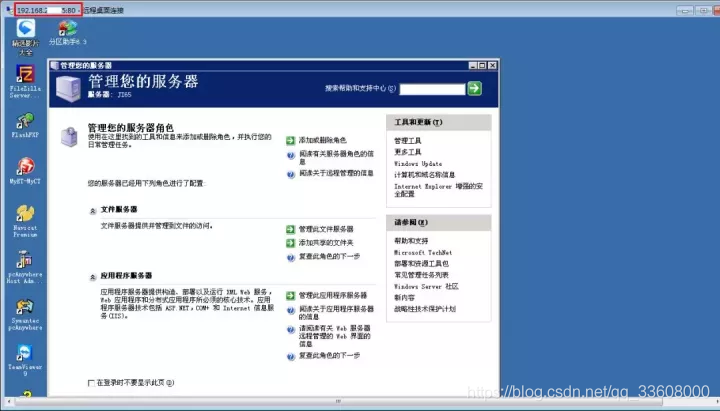Click the remote desktop connection title icon
720x411 pixels.
coord(9,10)
